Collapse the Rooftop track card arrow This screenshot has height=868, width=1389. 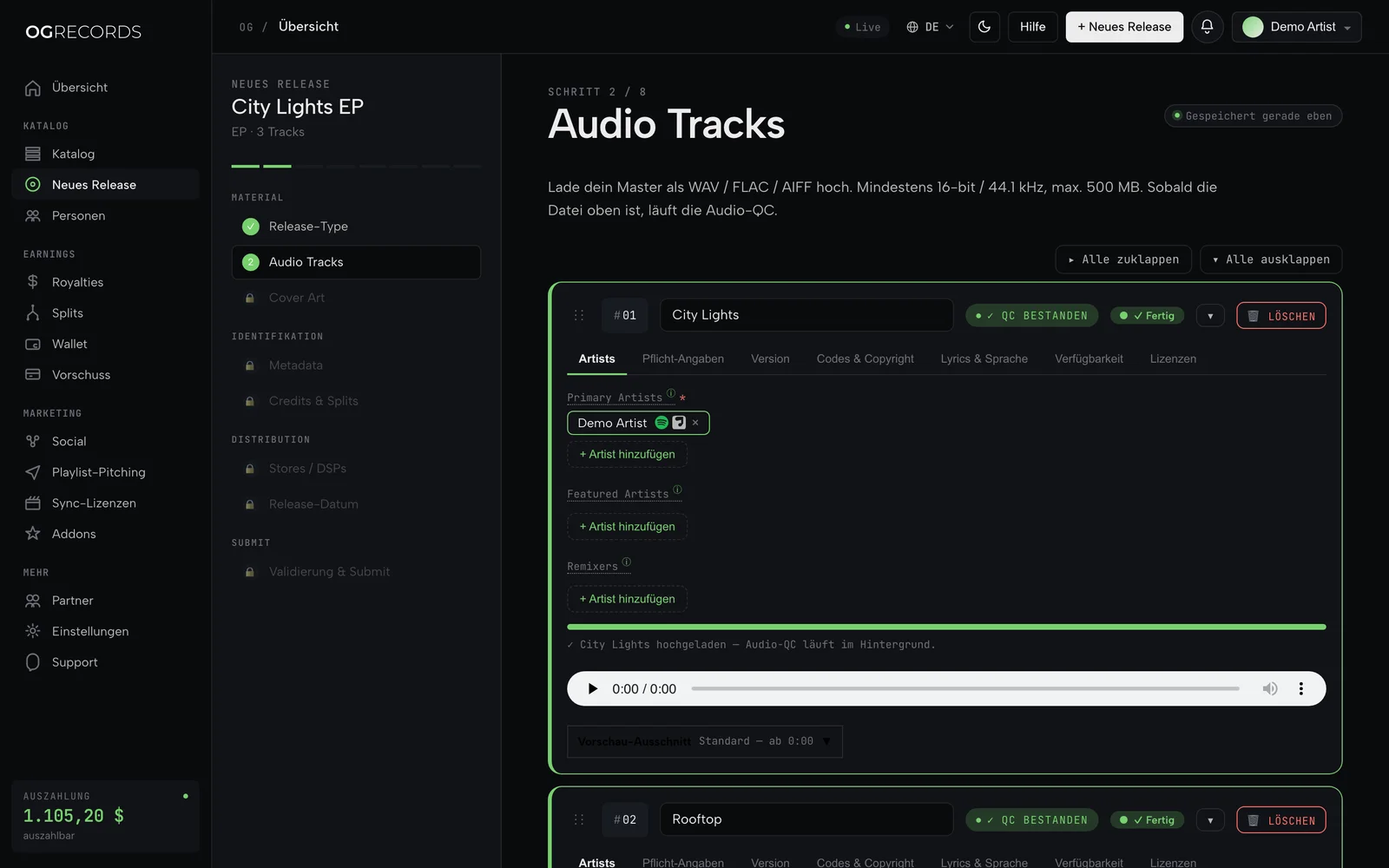tap(1210, 820)
